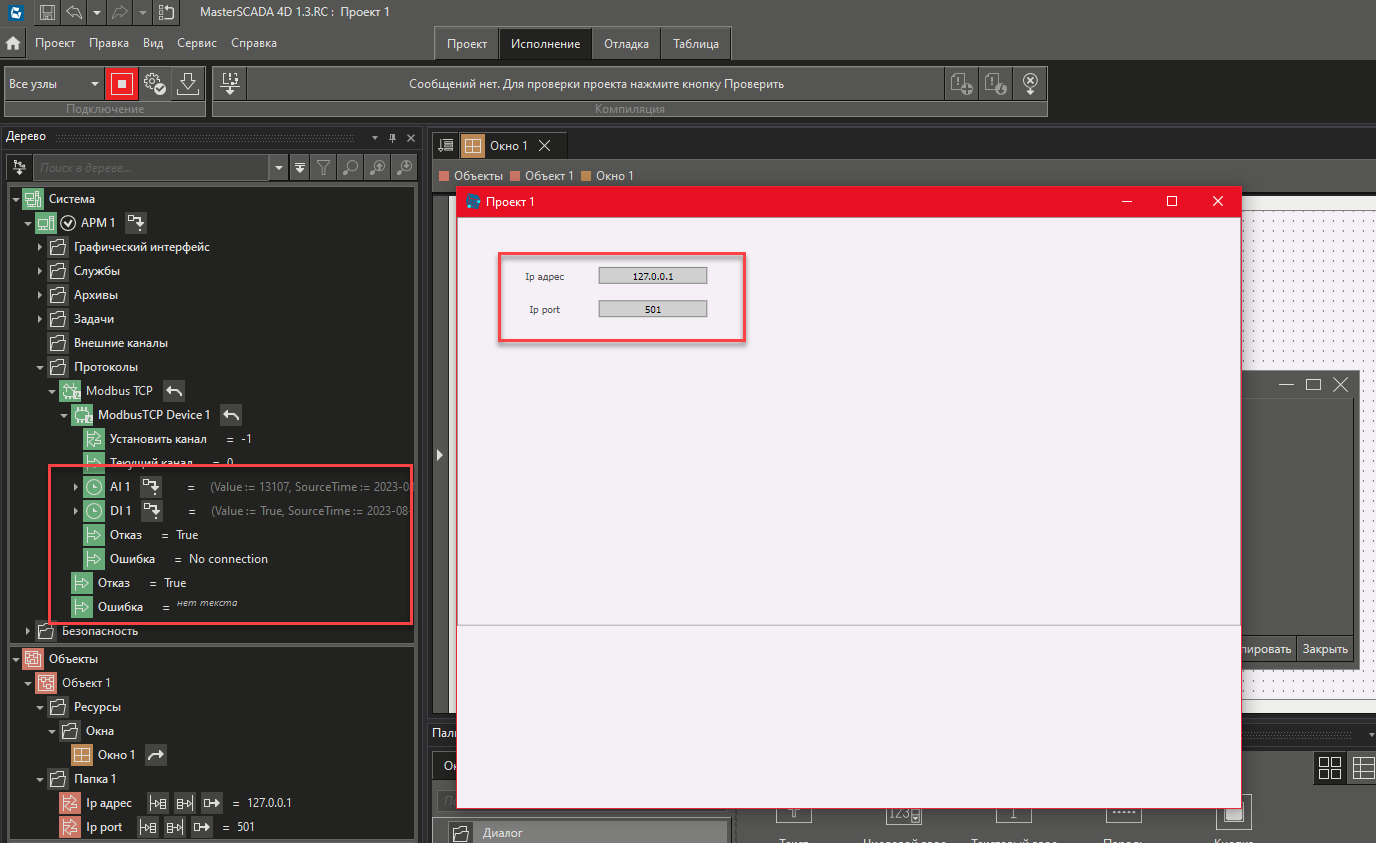Image resolution: width=1376 pixels, height=843 pixels.
Task: Click the red stop connection button
Action: (121, 83)
